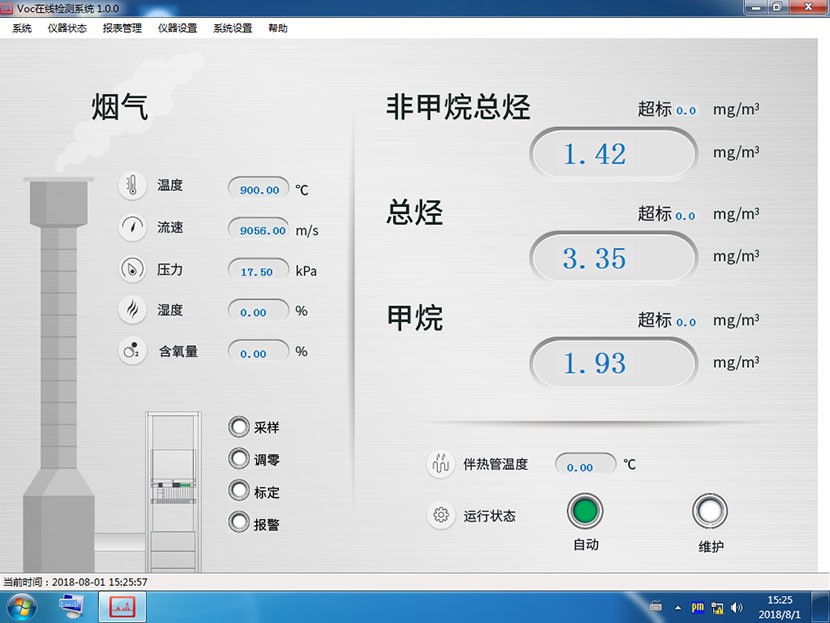Click the analyzer cabinet image
Viewport: 830px width, 623px height.
(x=174, y=490)
